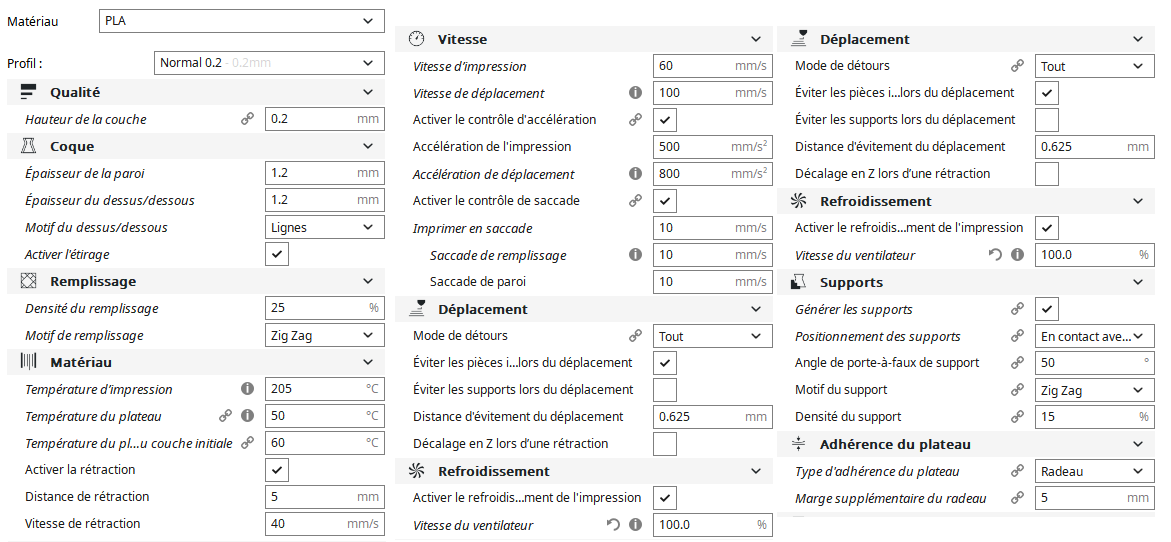Viewport: 1171px width, 542px height.
Task: Open the Motif de remplissage Zig Zag dropdown
Action: (325, 335)
